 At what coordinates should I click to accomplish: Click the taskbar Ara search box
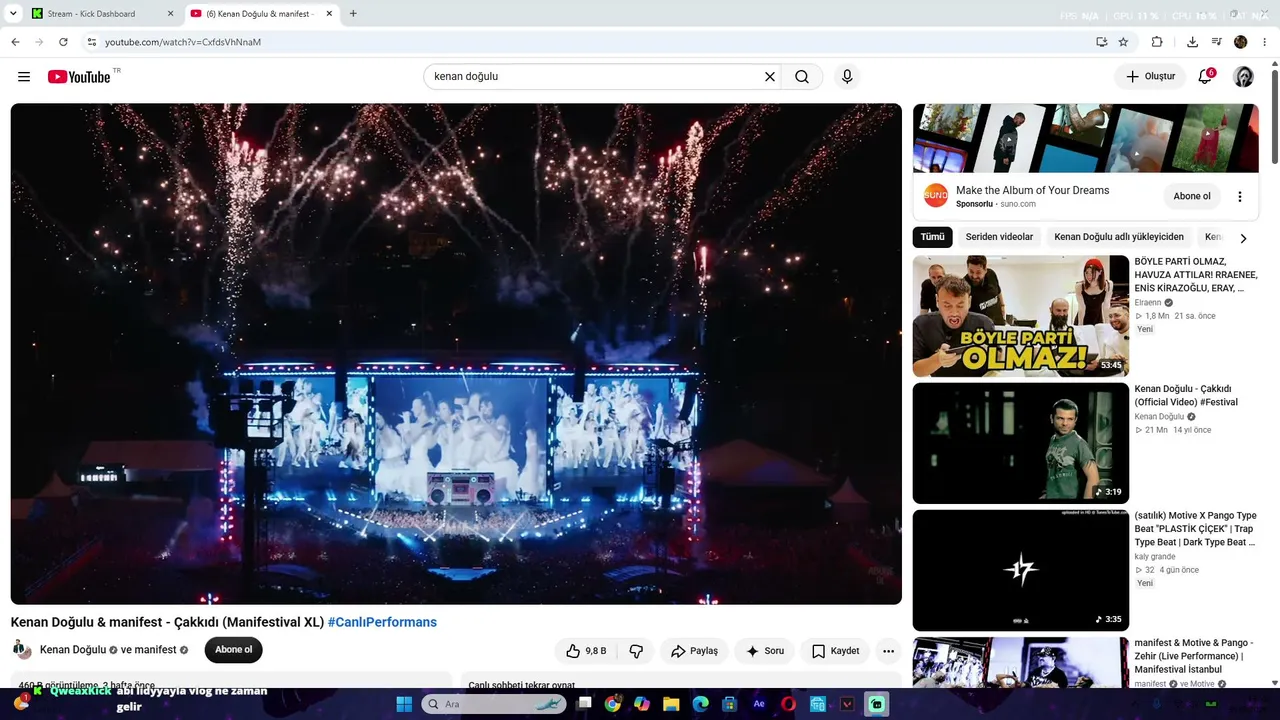tap(493, 704)
